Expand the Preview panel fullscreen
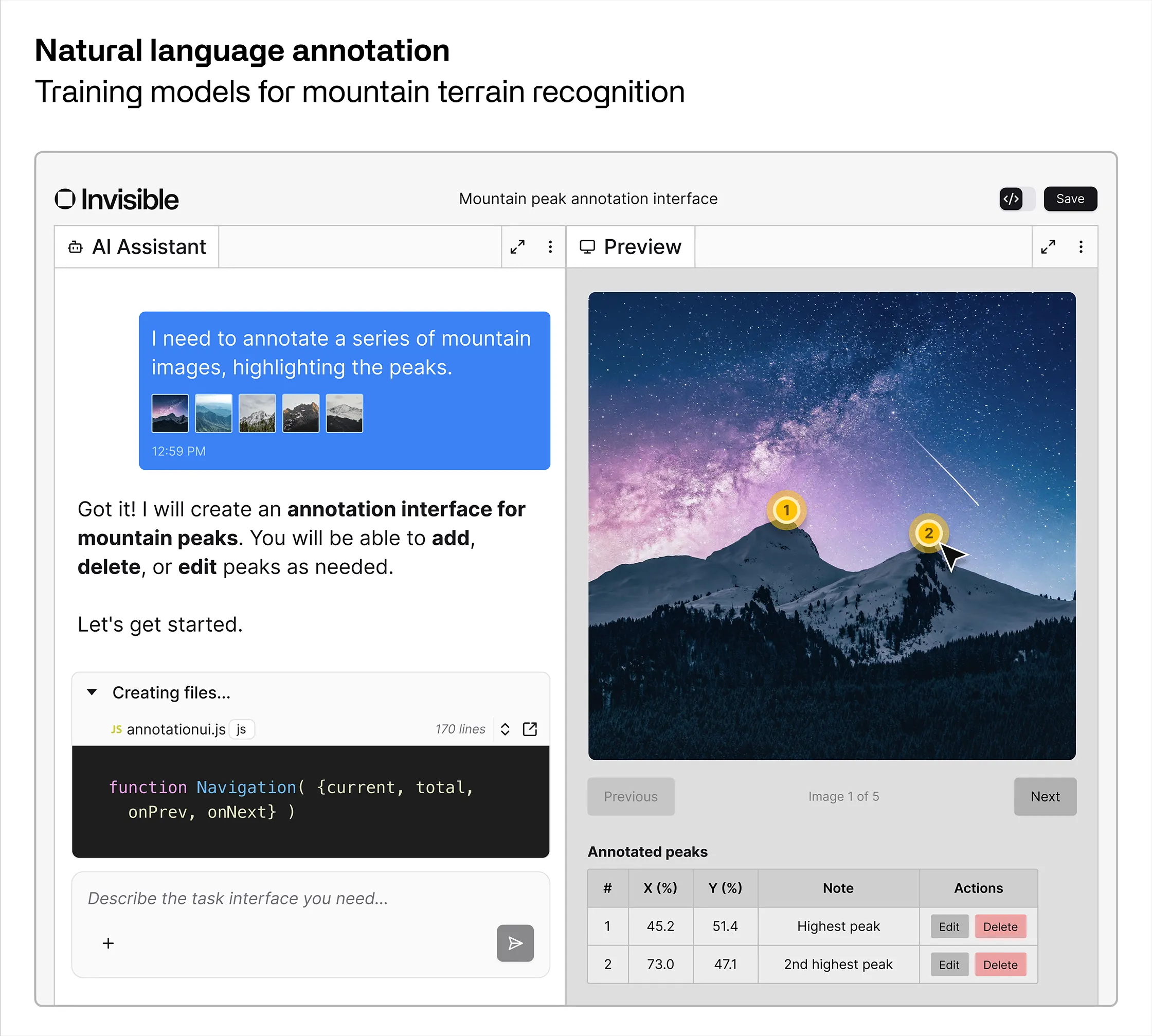The height and width of the screenshot is (1036, 1152). coord(1048,246)
